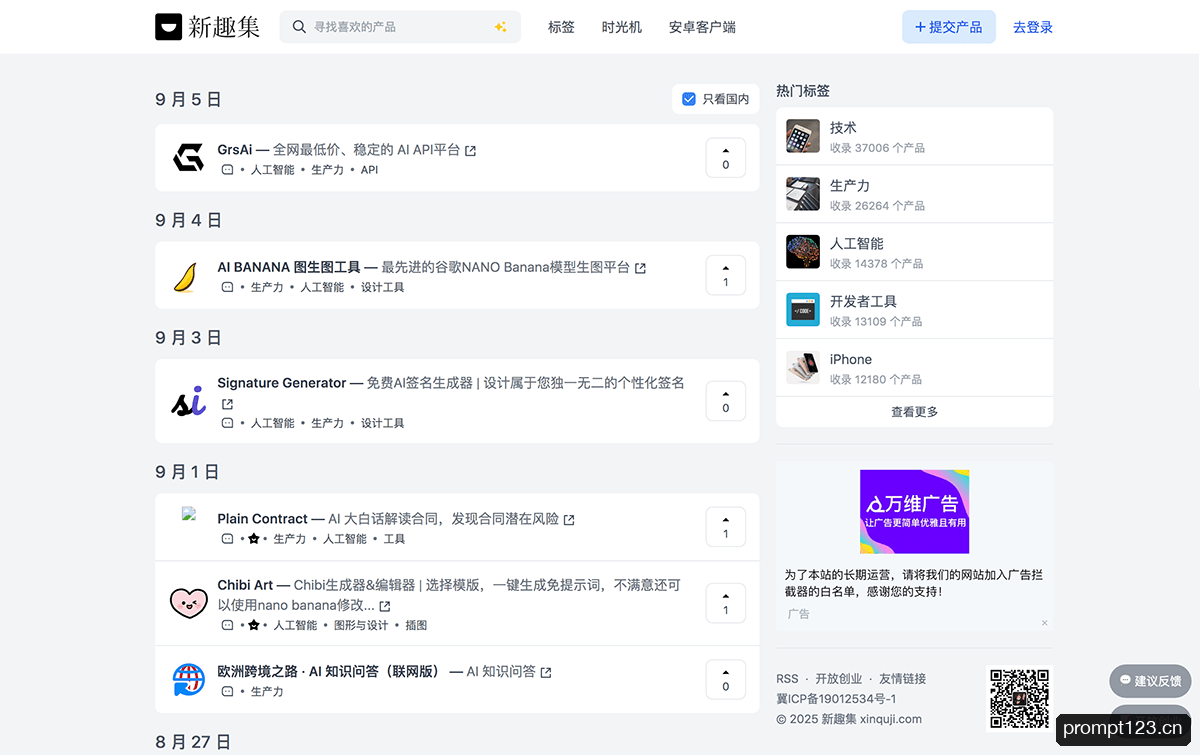Click the 新趣集 site logo

207,27
